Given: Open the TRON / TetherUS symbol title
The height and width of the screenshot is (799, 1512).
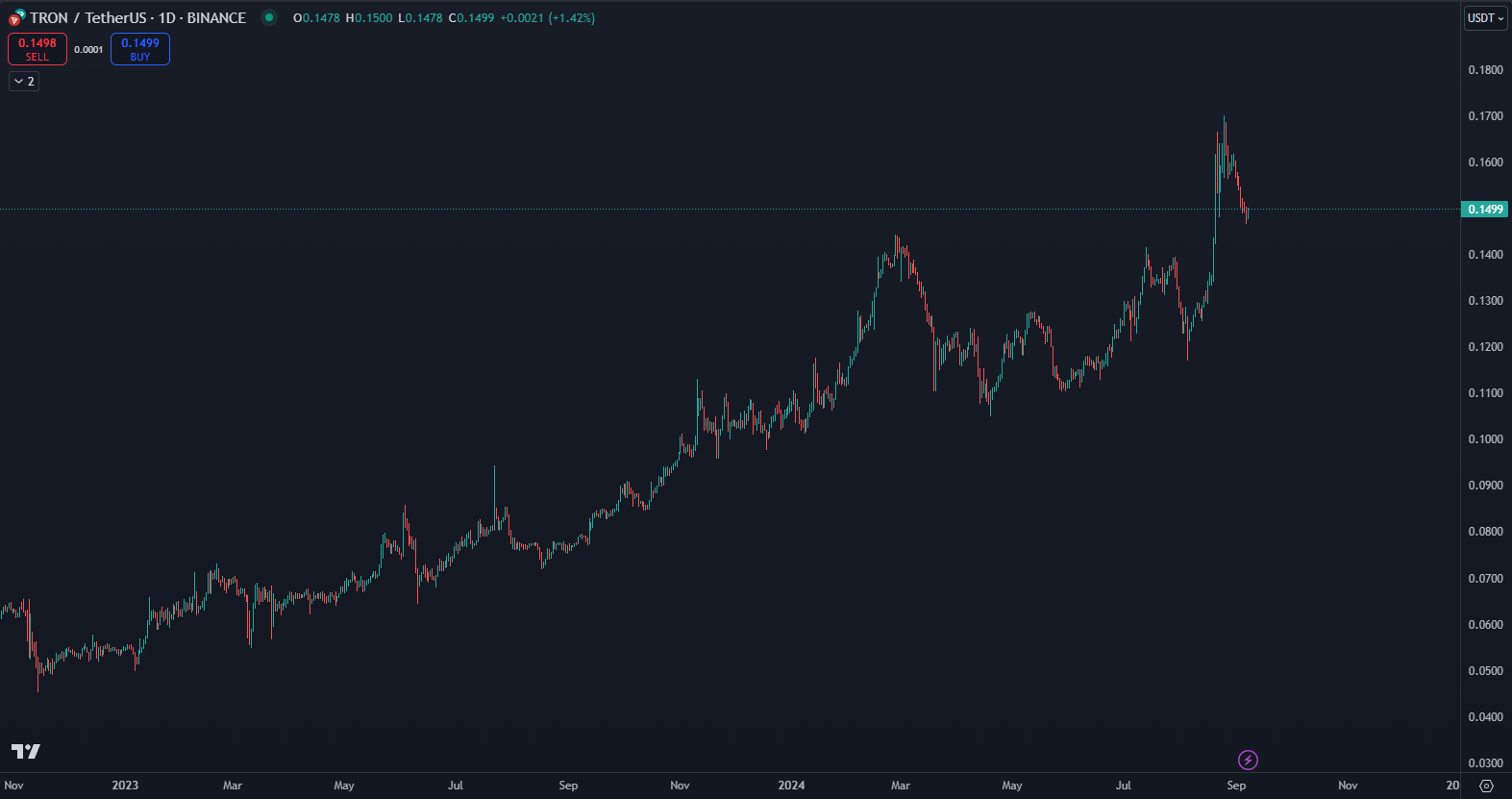Looking at the screenshot, I should tap(137, 17).
